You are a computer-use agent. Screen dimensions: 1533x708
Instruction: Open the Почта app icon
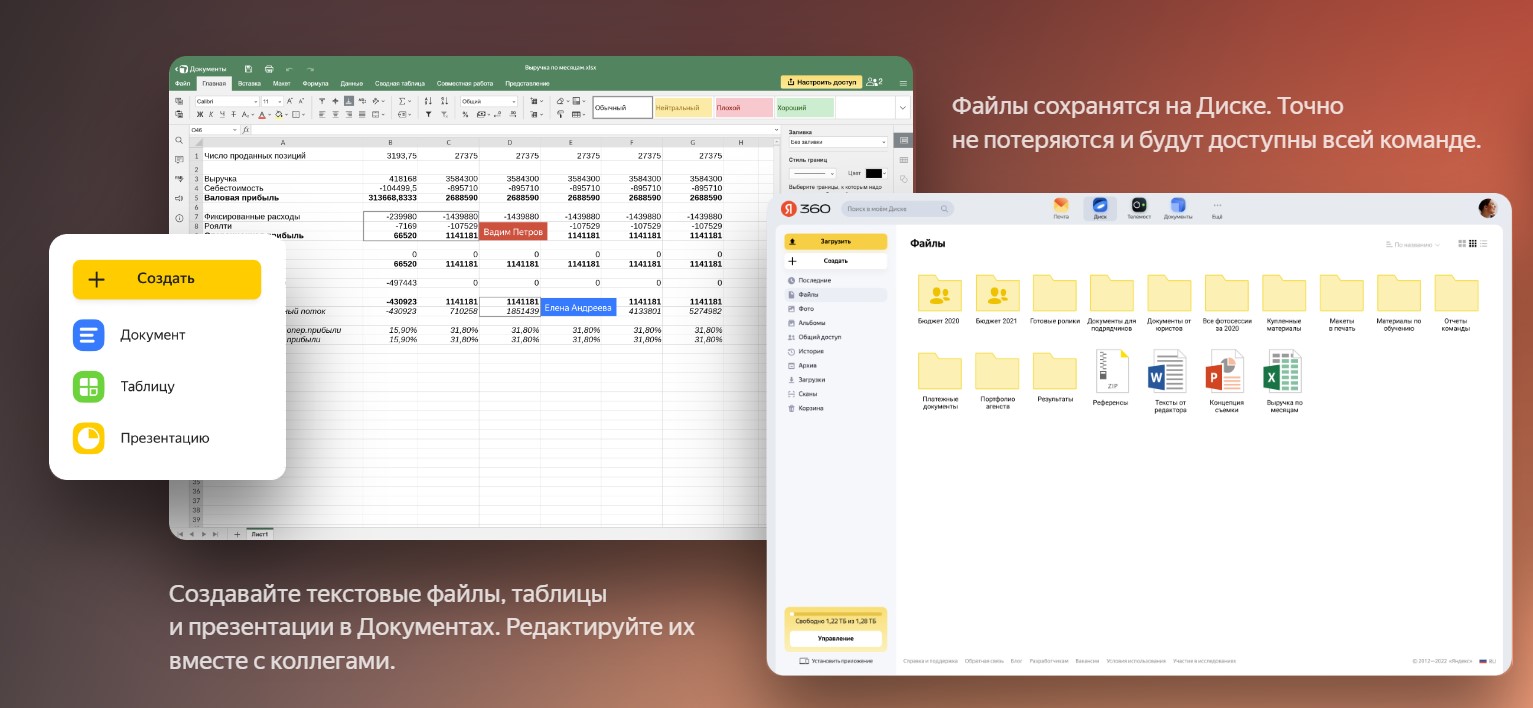coord(1060,205)
